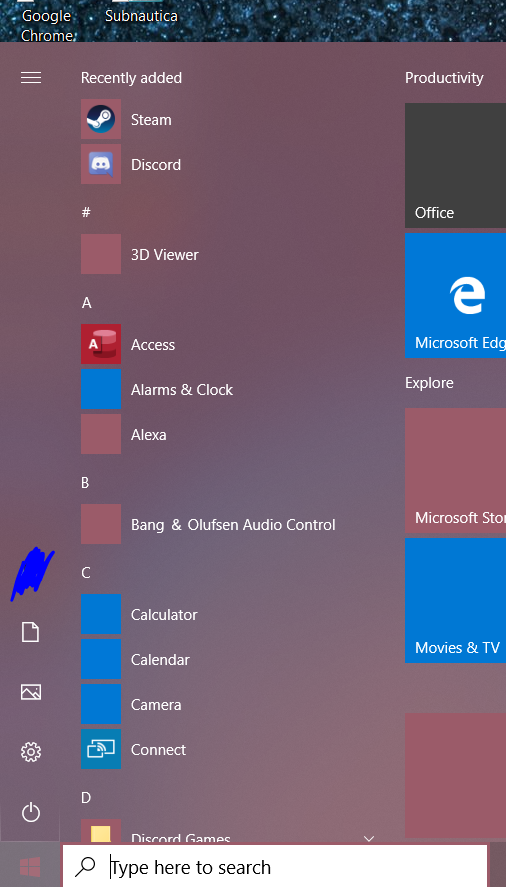Select the Steam label text
Screen dimensions: 506x887
click(x=151, y=120)
